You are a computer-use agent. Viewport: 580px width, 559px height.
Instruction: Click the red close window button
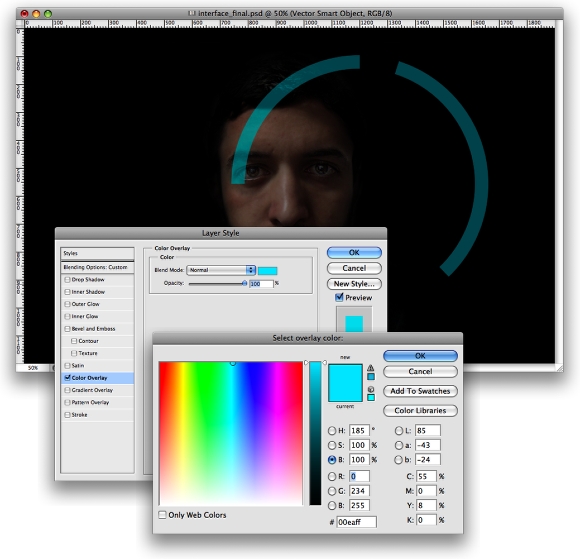24,14
